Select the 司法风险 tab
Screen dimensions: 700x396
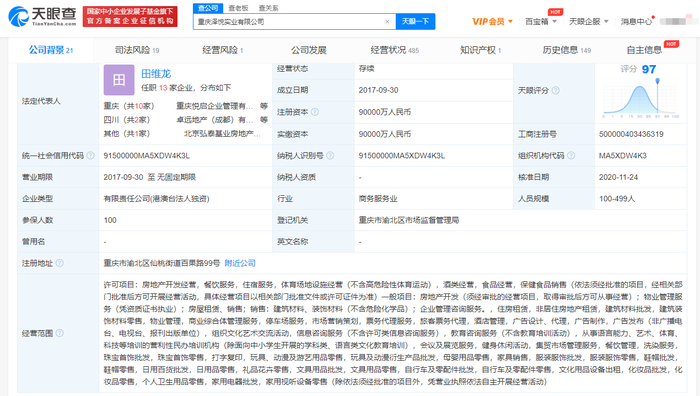point(137,50)
